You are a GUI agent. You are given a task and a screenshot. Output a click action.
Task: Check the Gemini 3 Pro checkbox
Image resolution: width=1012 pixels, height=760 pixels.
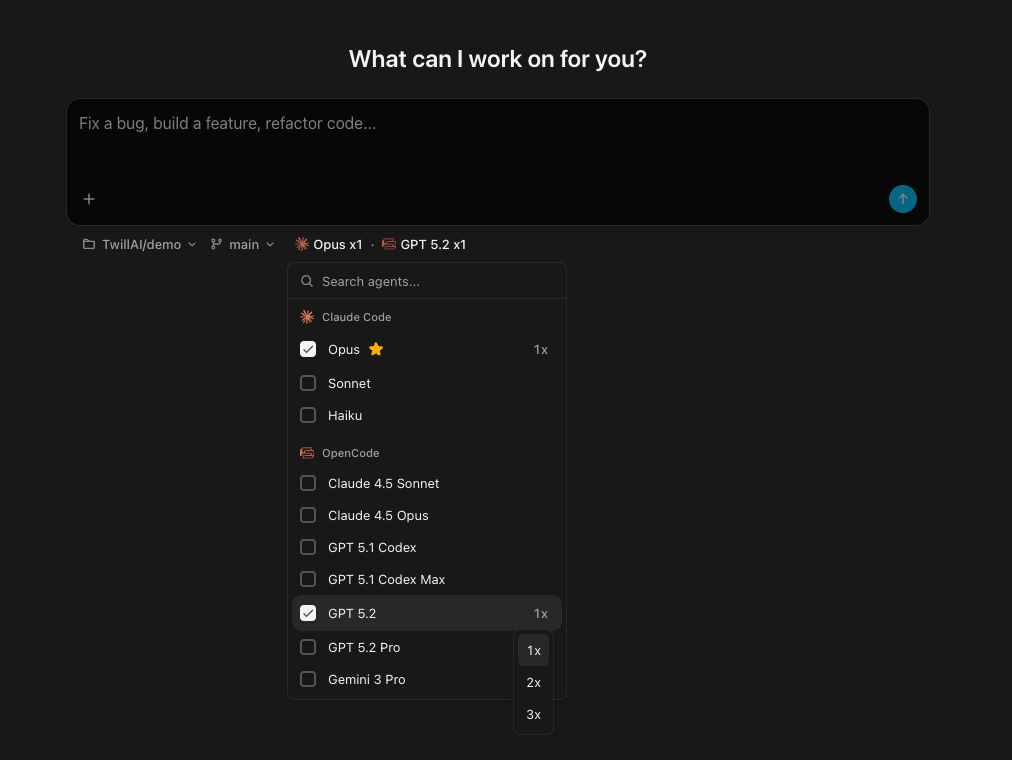[308, 679]
